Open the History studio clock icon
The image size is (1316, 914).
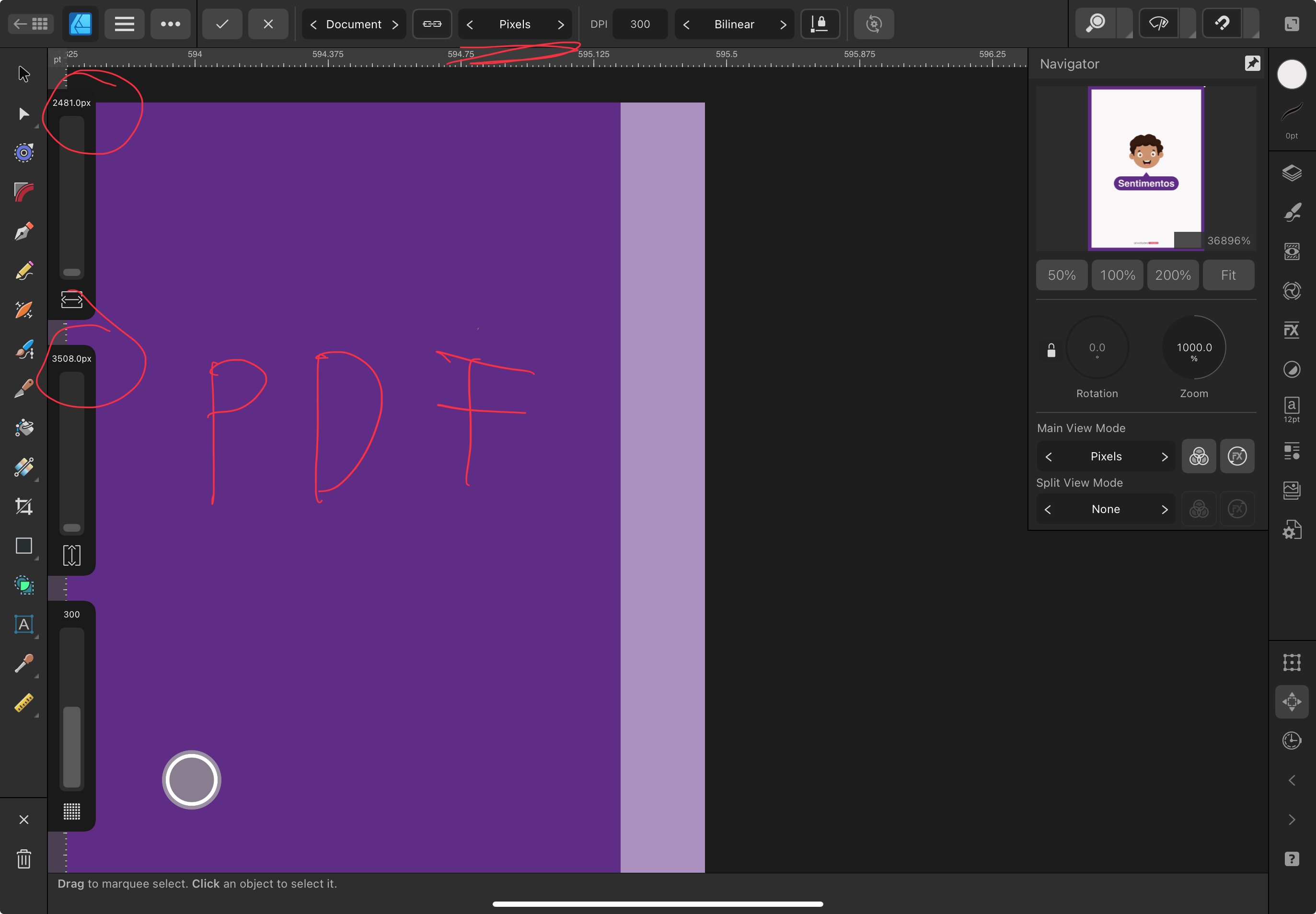[x=1292, y=741]
